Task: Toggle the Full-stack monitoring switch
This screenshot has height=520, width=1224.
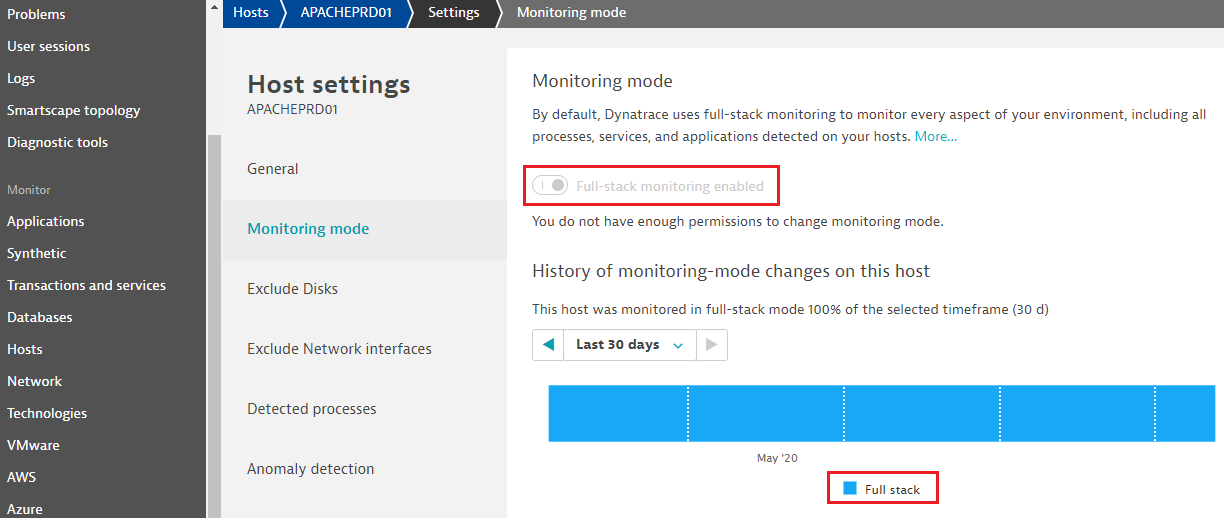Action: click(550, 186)
